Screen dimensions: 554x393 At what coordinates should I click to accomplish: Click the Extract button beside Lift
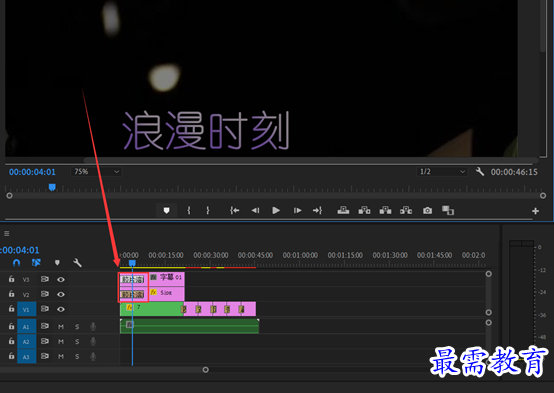(x=364, y=211)
